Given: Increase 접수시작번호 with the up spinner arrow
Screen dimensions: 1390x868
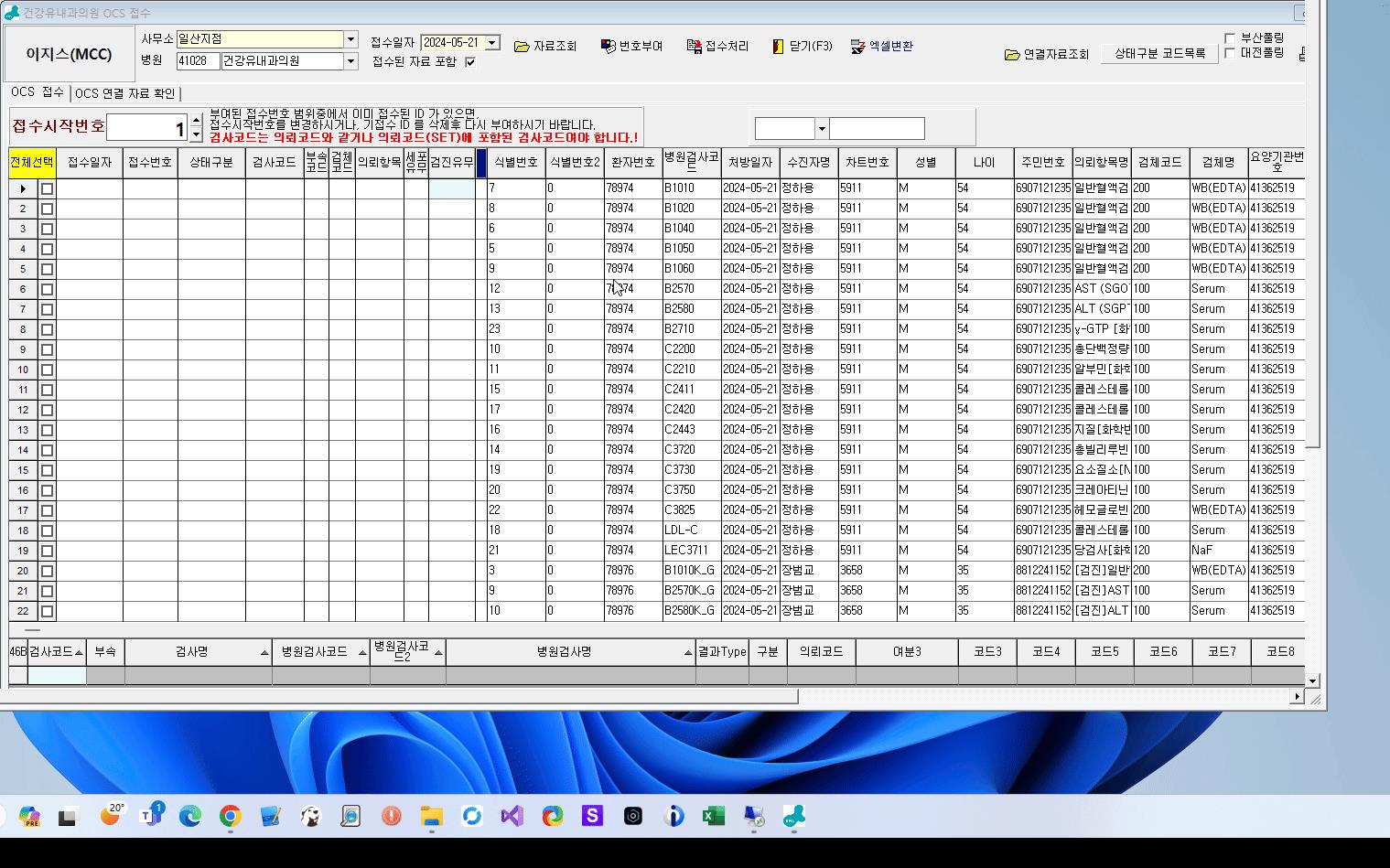Looking at the screenshot, I should 196,121.
